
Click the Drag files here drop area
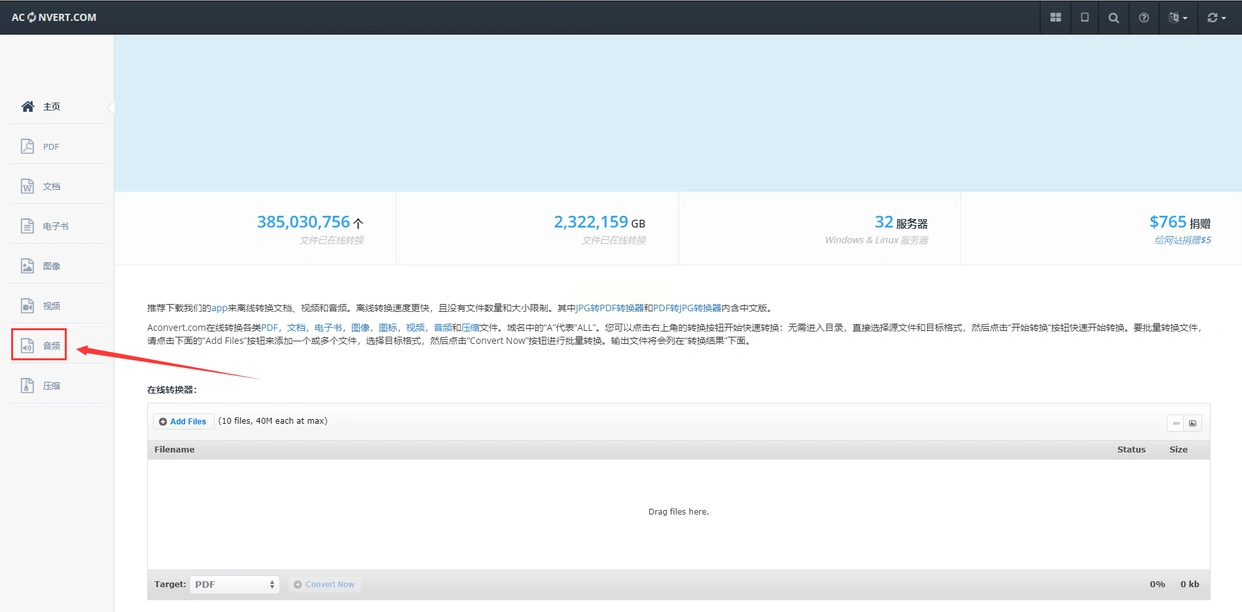click(x=678, y=512)
